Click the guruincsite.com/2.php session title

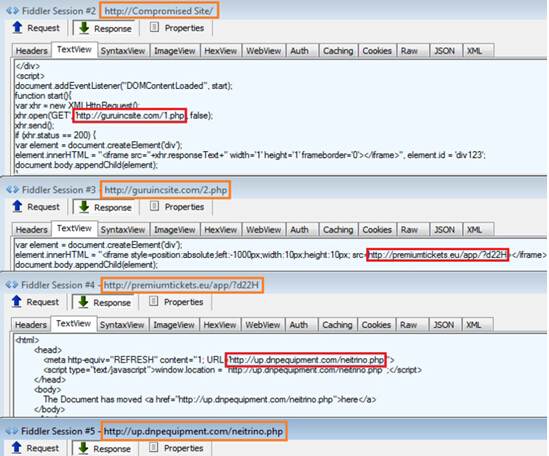[x=166, y=190]
